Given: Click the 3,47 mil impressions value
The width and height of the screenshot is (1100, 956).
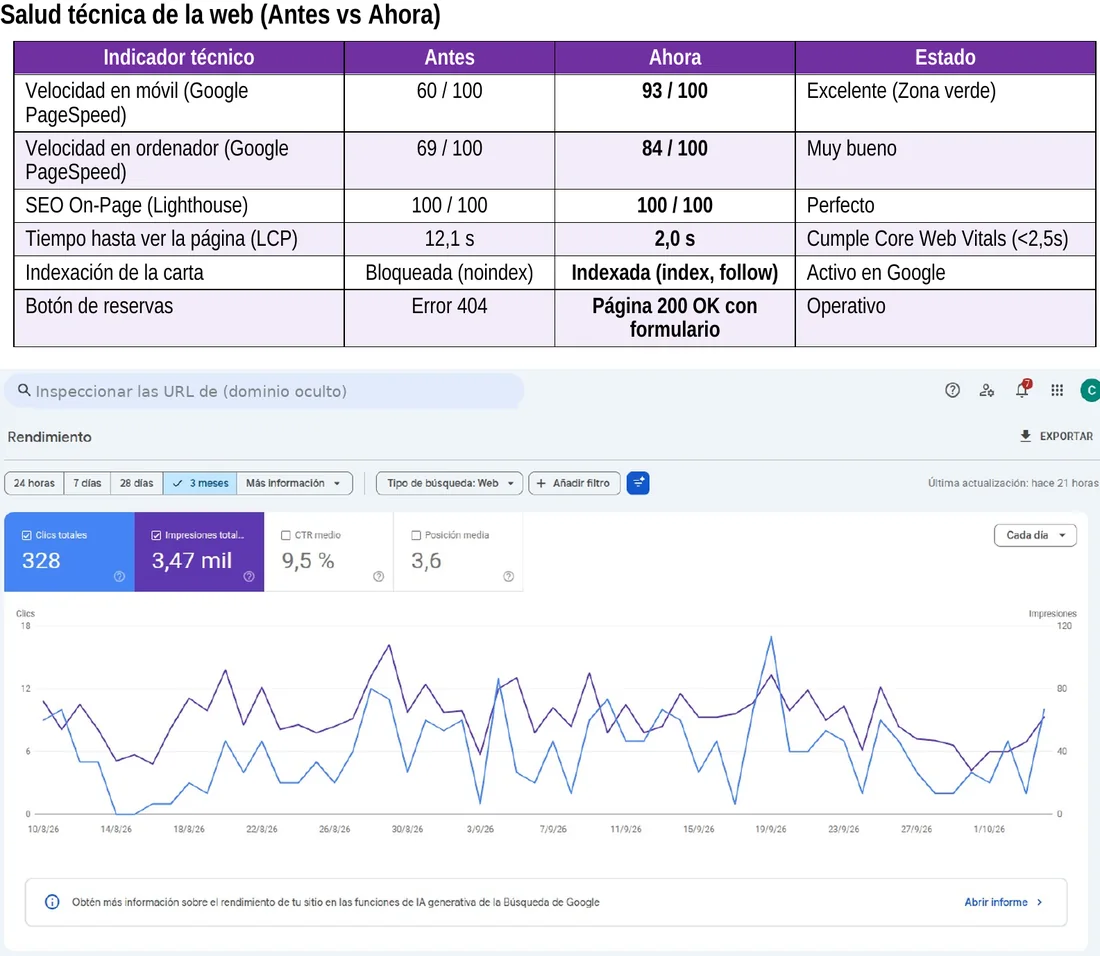Looking at the screenshot, I should point(192,560).
